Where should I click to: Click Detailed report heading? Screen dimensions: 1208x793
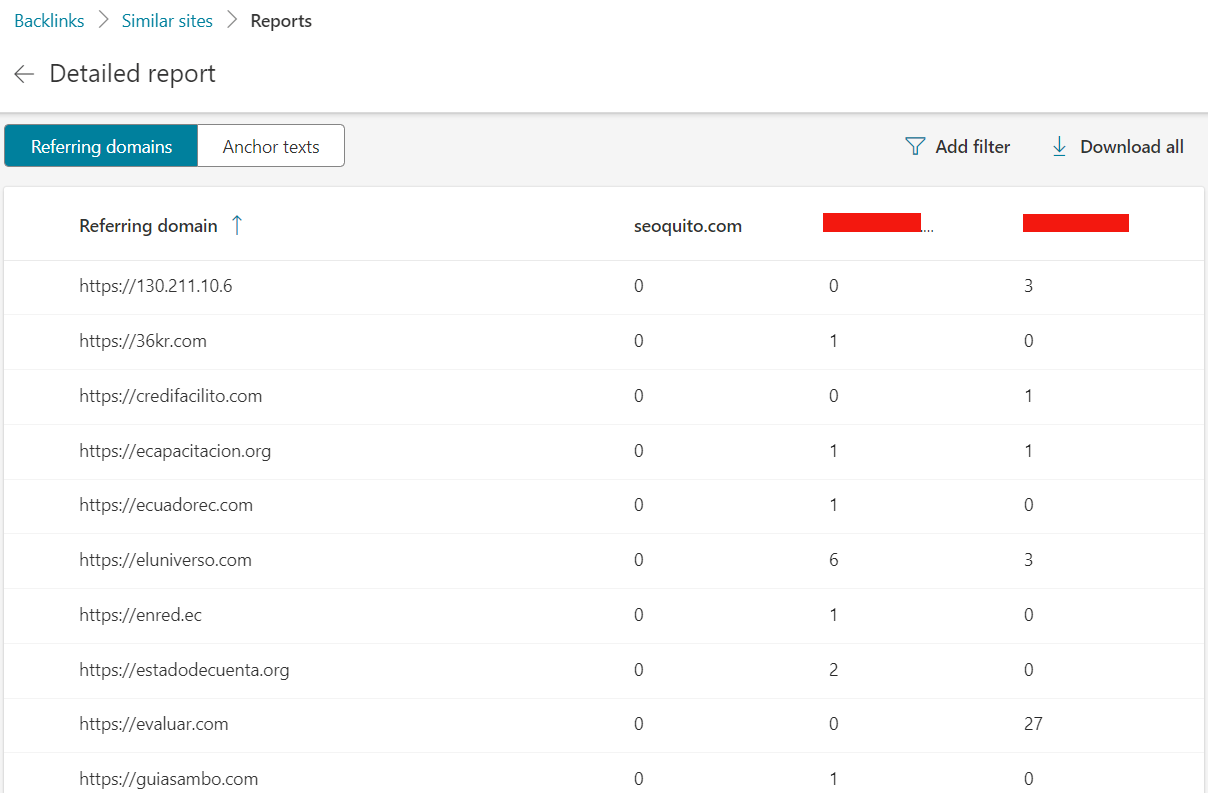coord(132,74)
